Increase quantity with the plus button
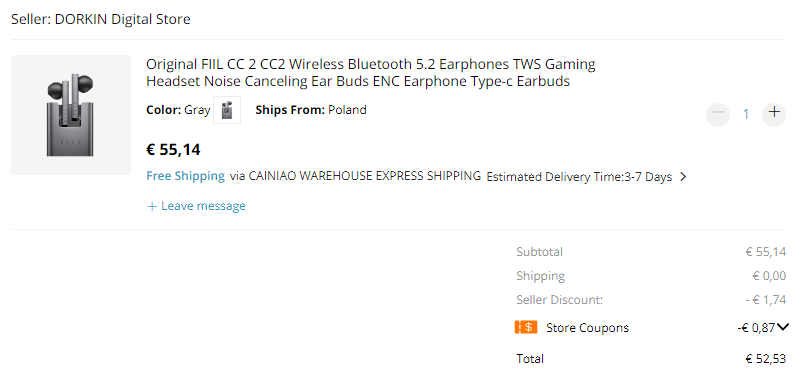 tap(774, 114)
